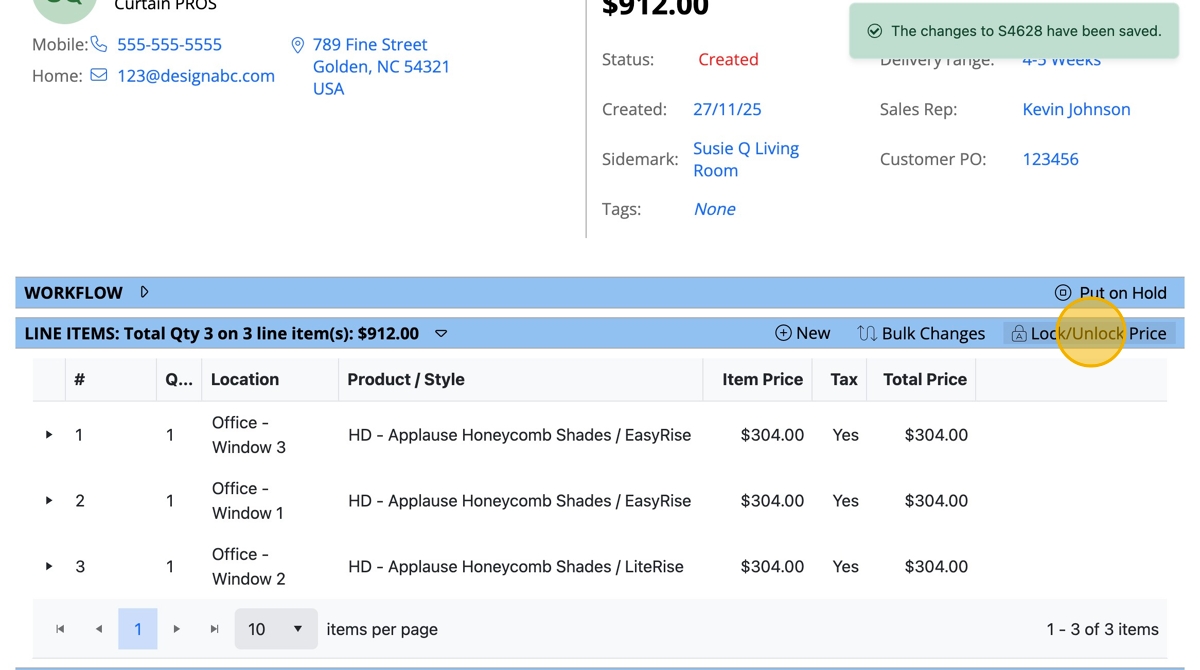Go to the first page of items
Screen dimensions: 1200x670
coord(60,629)
